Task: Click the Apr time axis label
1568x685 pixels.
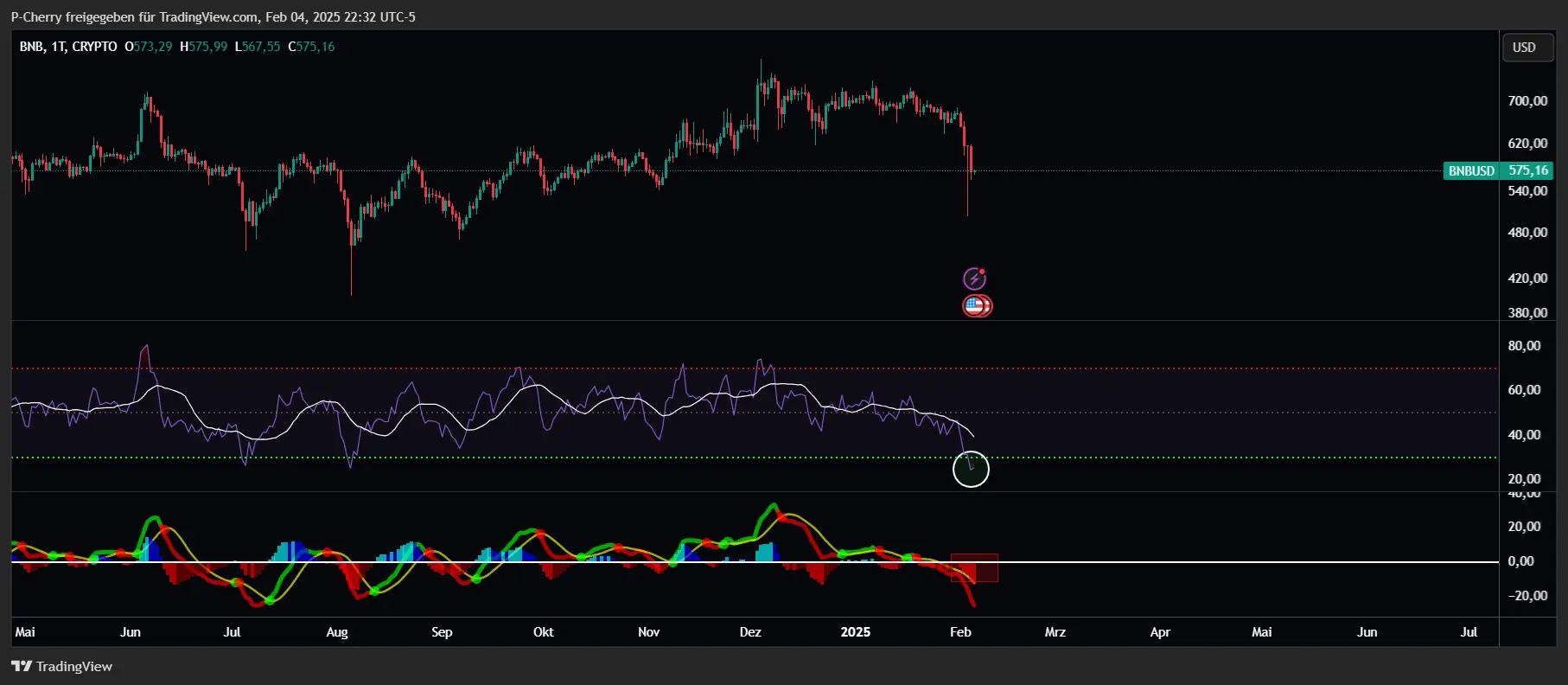Action: click(1160, 632)
